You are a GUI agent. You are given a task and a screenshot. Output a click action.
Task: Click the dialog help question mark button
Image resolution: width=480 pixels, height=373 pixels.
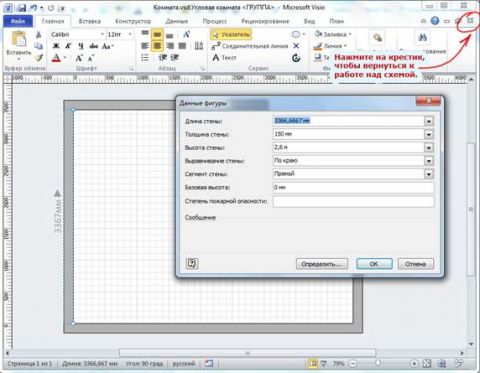tap(192, 263)
